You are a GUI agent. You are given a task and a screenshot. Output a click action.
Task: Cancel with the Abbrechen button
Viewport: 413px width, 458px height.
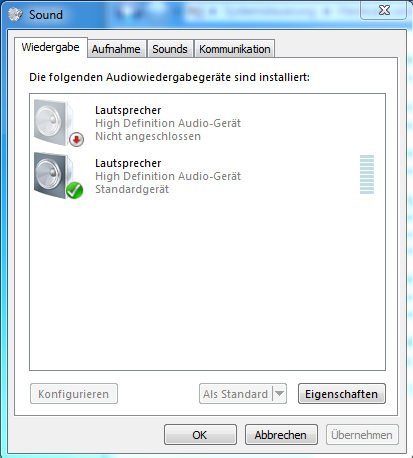coord(281,435)
